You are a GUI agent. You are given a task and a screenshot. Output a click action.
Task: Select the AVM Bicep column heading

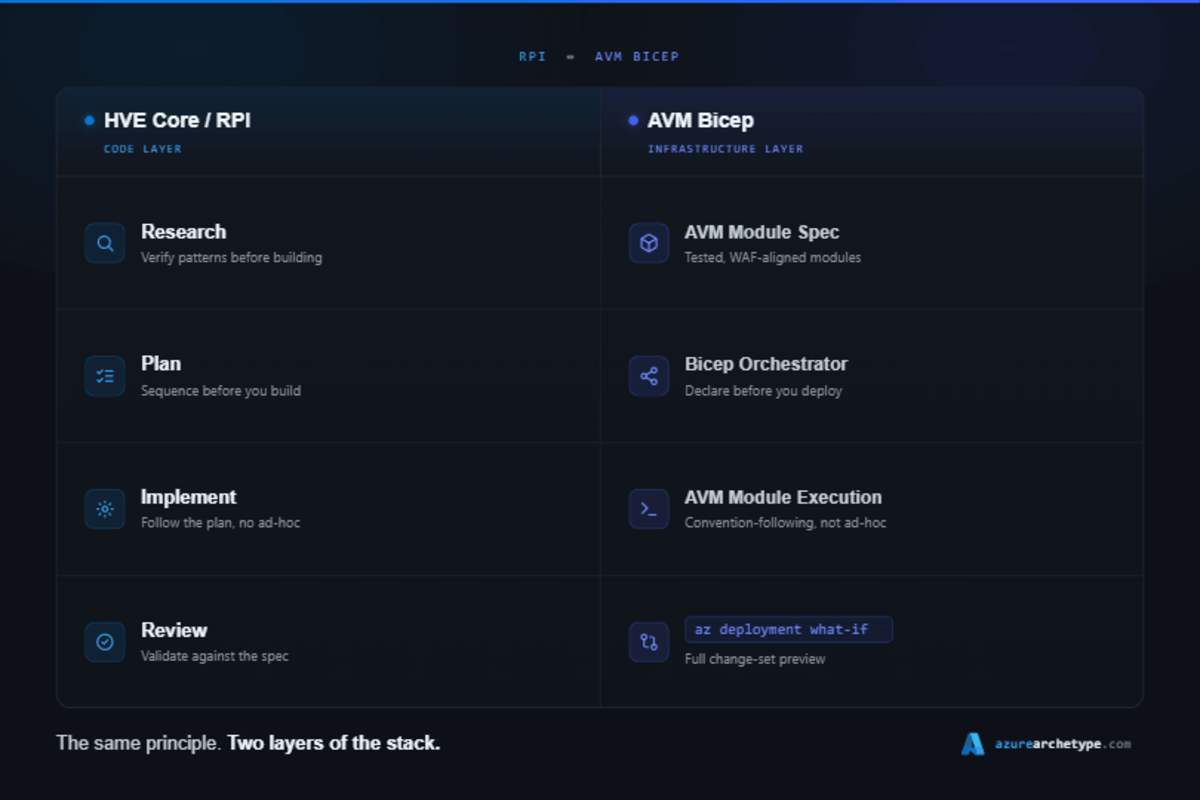pos(701,121)
